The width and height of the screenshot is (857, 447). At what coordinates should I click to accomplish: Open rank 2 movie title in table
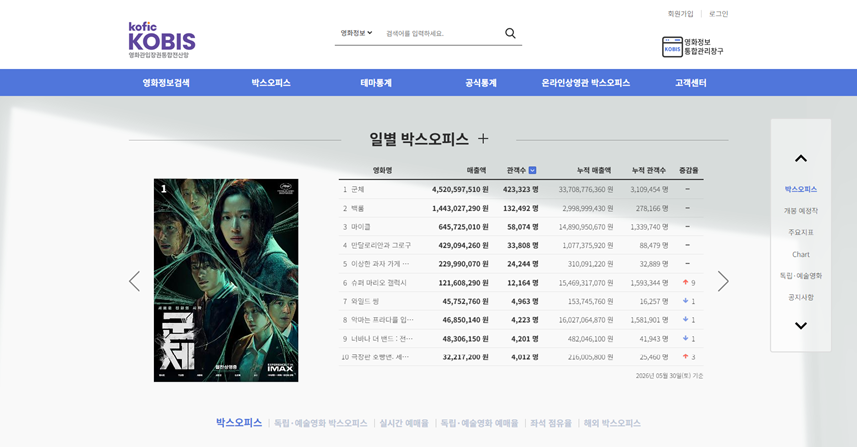[357, 208]
